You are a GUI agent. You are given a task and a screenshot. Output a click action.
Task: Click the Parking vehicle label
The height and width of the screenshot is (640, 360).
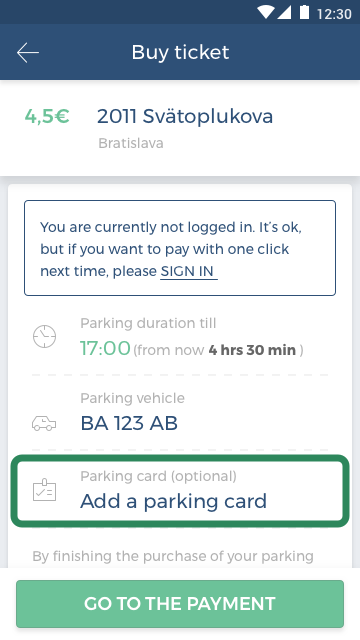132,398
